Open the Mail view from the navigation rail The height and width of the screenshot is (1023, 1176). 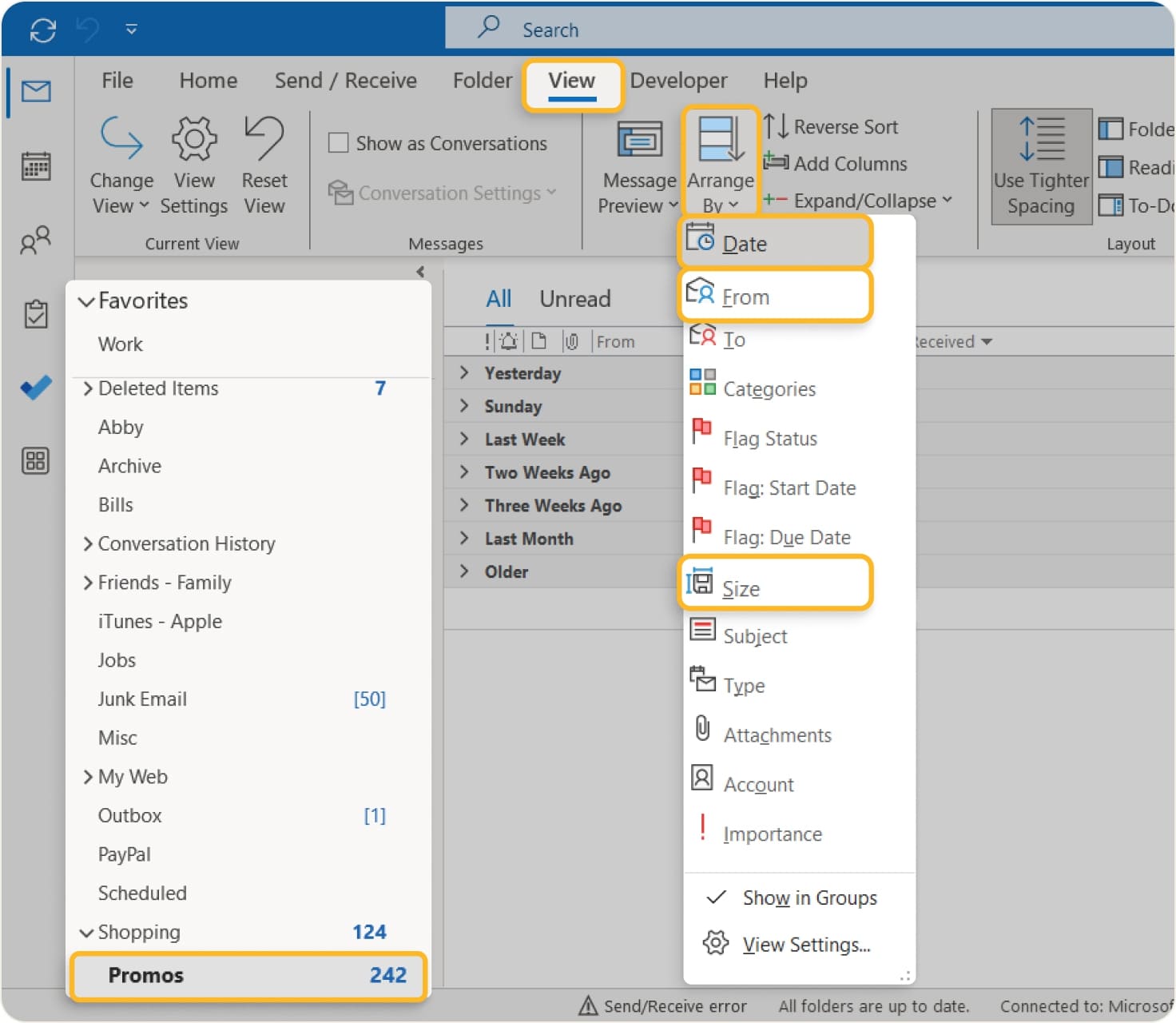[35, 90]
